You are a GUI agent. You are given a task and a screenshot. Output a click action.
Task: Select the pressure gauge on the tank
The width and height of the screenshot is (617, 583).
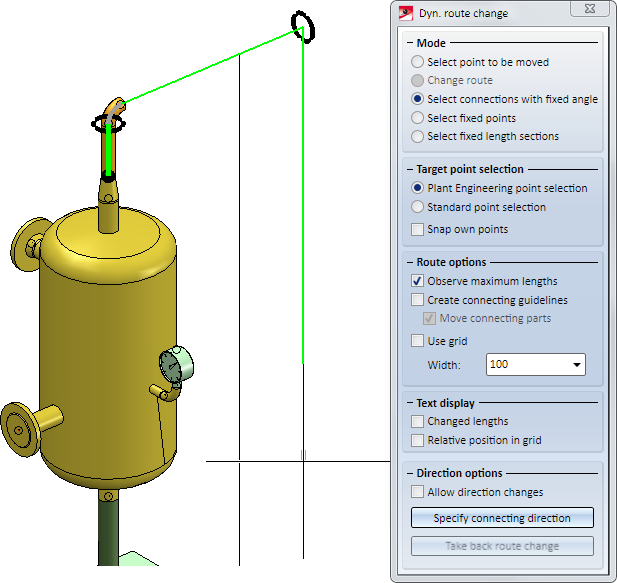176,365
